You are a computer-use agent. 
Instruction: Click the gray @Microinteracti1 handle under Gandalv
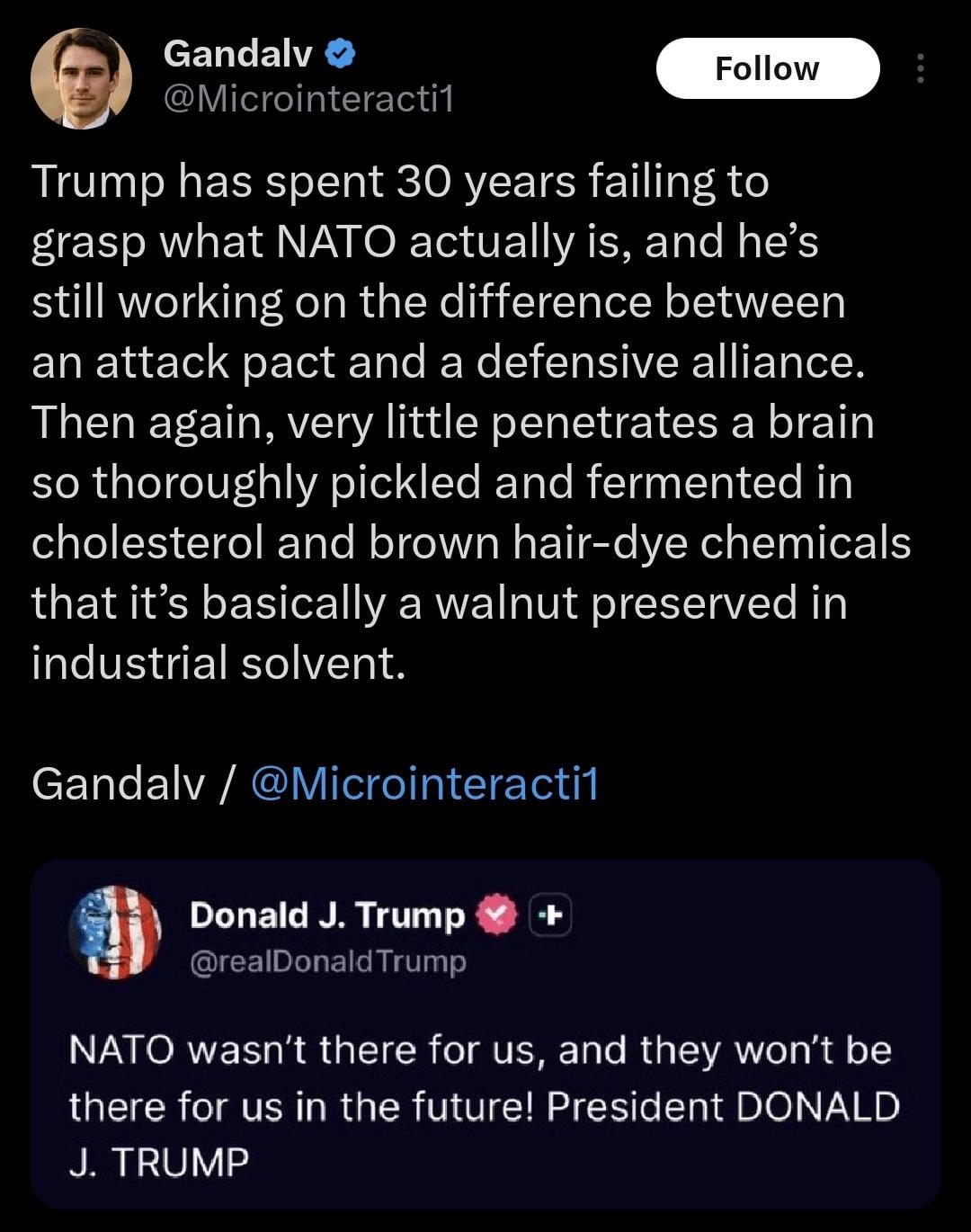coord(307,98)
